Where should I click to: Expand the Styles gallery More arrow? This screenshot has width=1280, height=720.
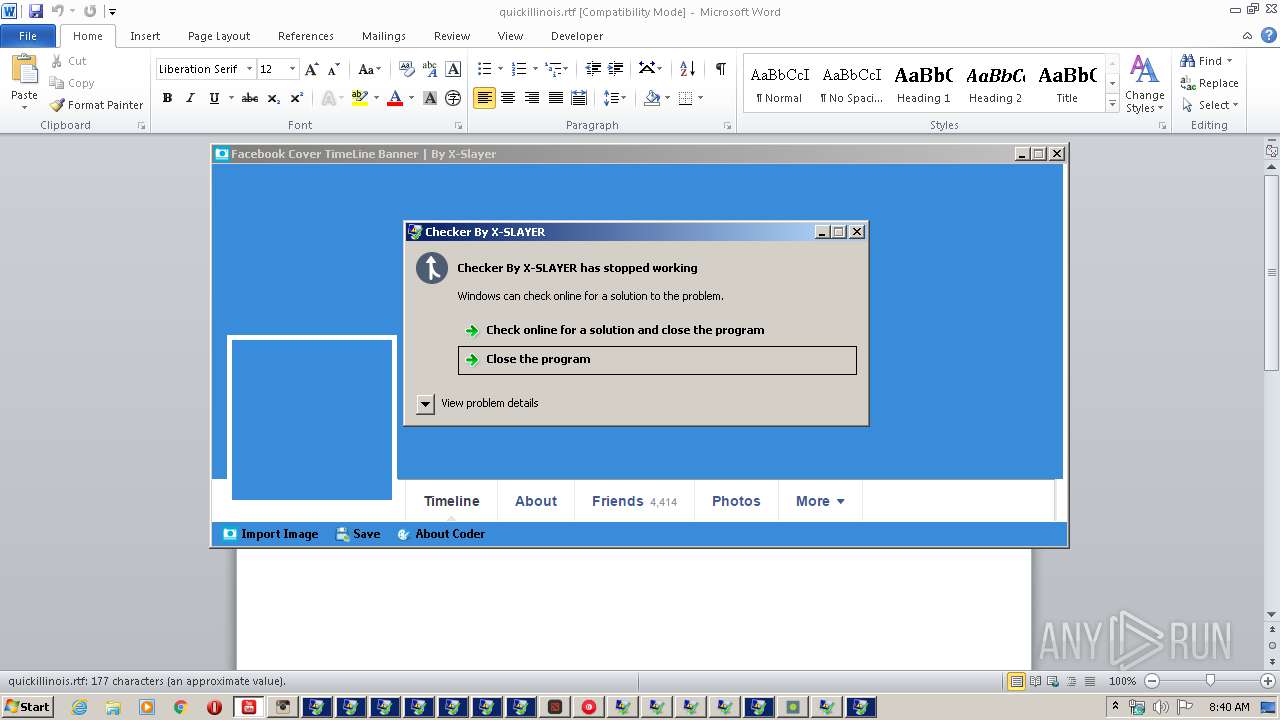tap(1112, 104)
